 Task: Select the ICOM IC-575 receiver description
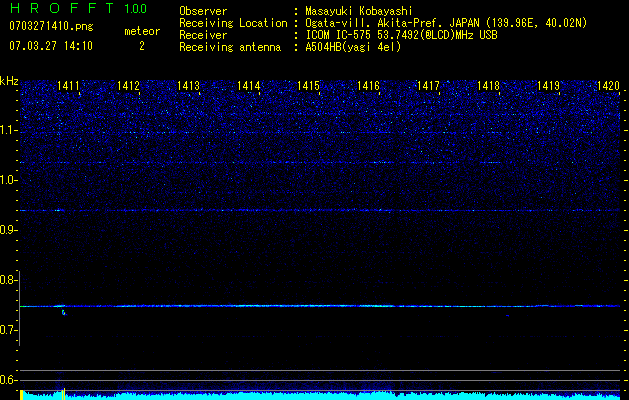401,35
